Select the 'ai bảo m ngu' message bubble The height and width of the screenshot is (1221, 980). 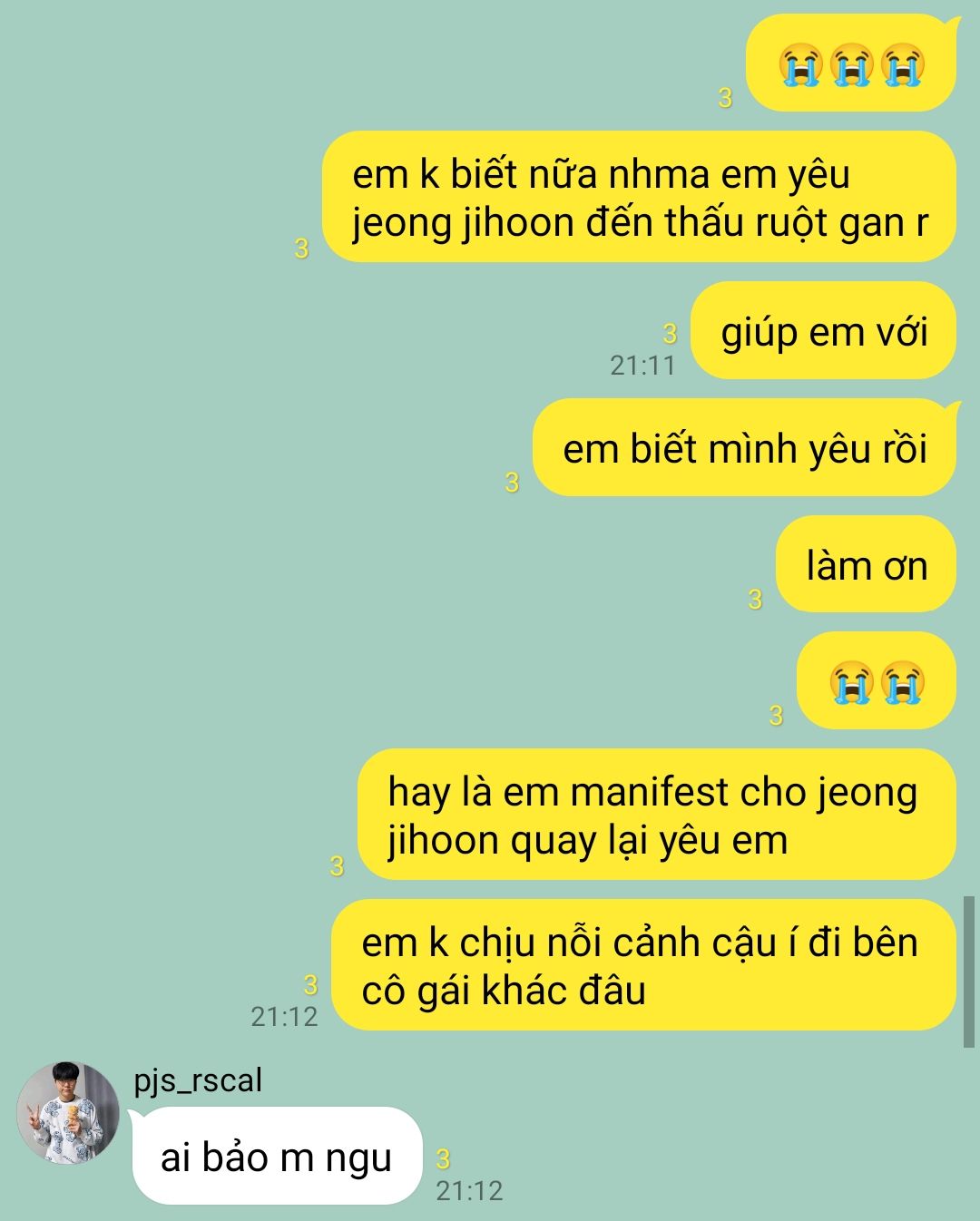(278, 1157)
